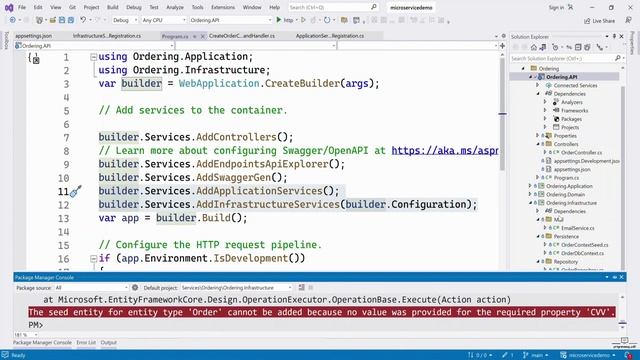Click the Save icon in toolbar

(x=62, y=20)
